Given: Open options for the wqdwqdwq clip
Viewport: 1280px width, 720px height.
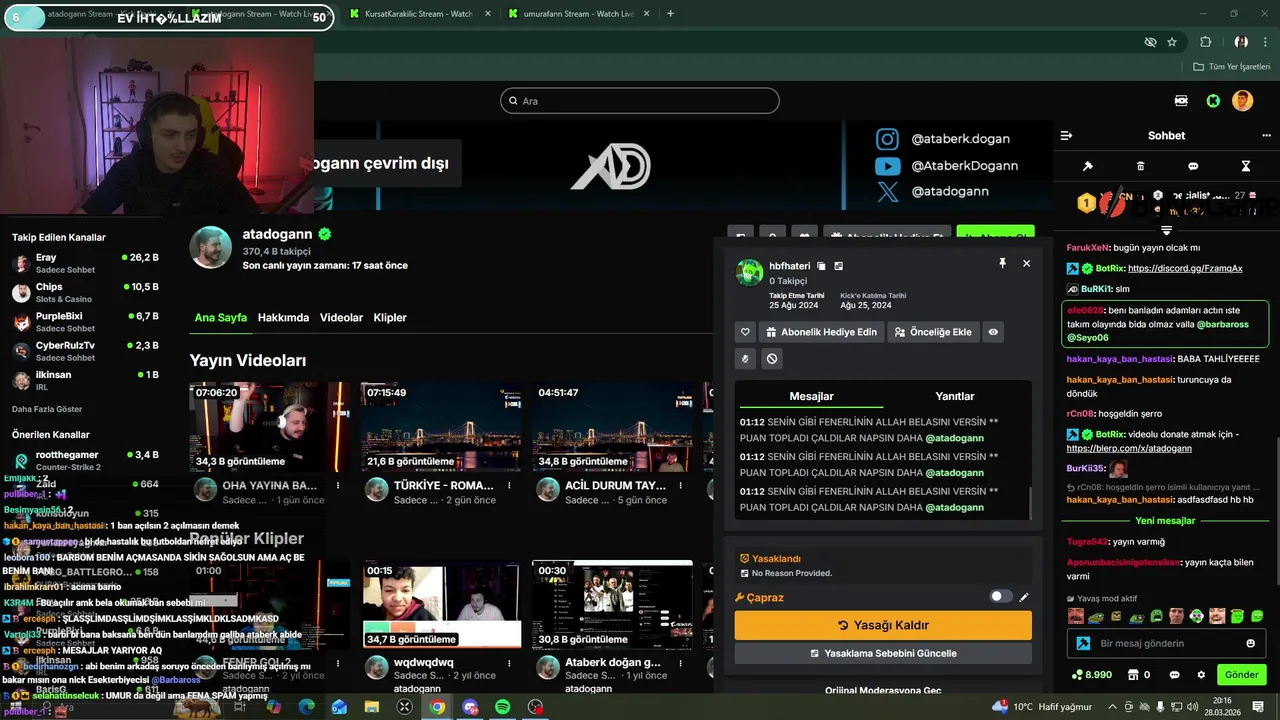Looking at the screenshot, I should pyautogui.click(x=509, y=662).
